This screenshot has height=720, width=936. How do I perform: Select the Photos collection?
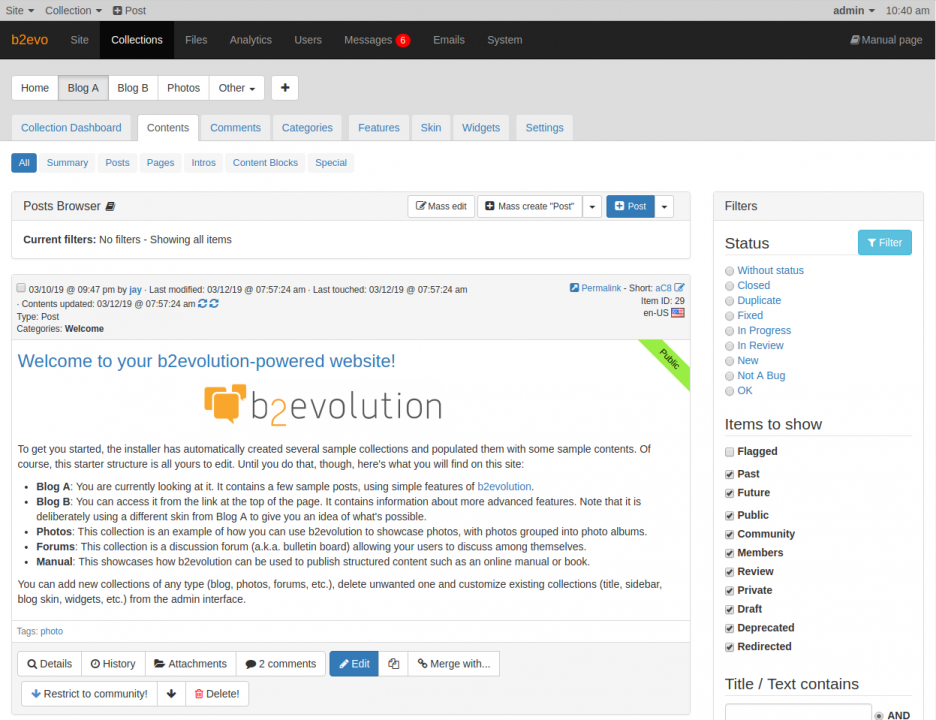183,88
